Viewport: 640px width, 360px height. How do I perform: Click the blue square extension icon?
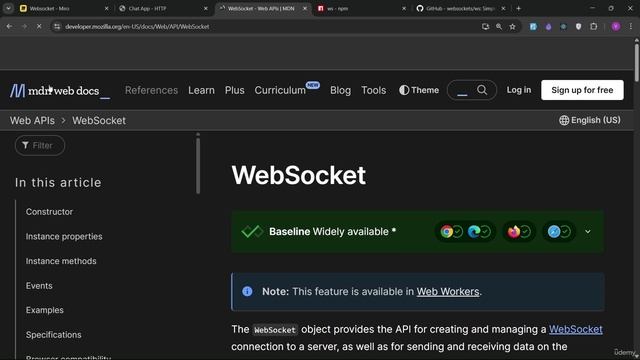tap(533, 27)
